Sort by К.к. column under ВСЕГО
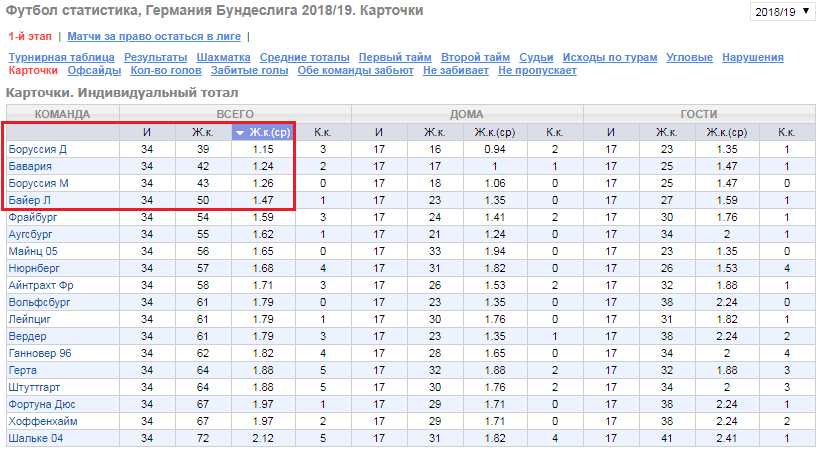Viewport: 820px width, 450px height. pos(323,132)
